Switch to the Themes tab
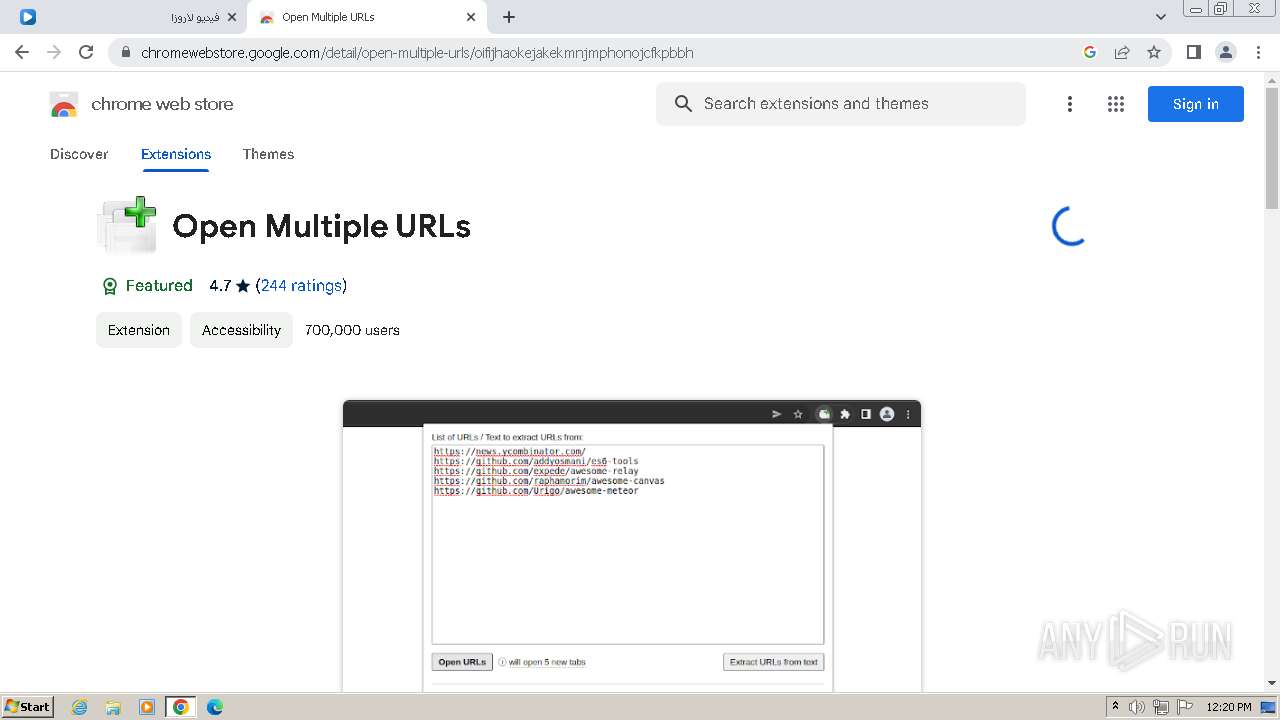Screen dimensions: 1280x720 pyautogui.click(x=268, y=154)
